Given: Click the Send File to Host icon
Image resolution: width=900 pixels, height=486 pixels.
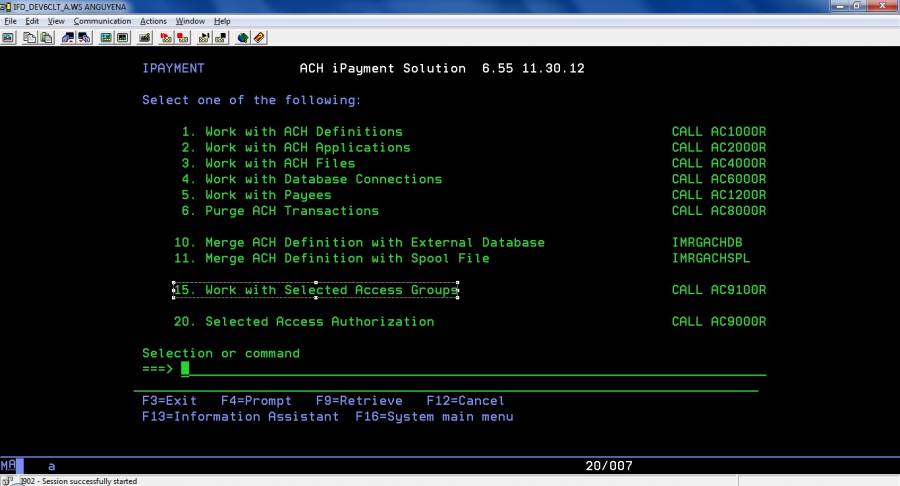Looking at the screenshot, I should (x=68, y=38).
